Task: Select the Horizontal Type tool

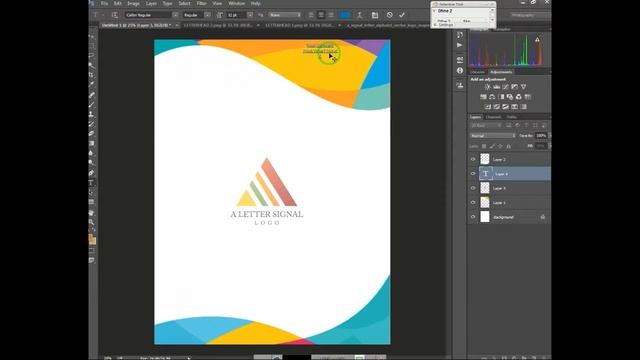Action: pos(91,183)
